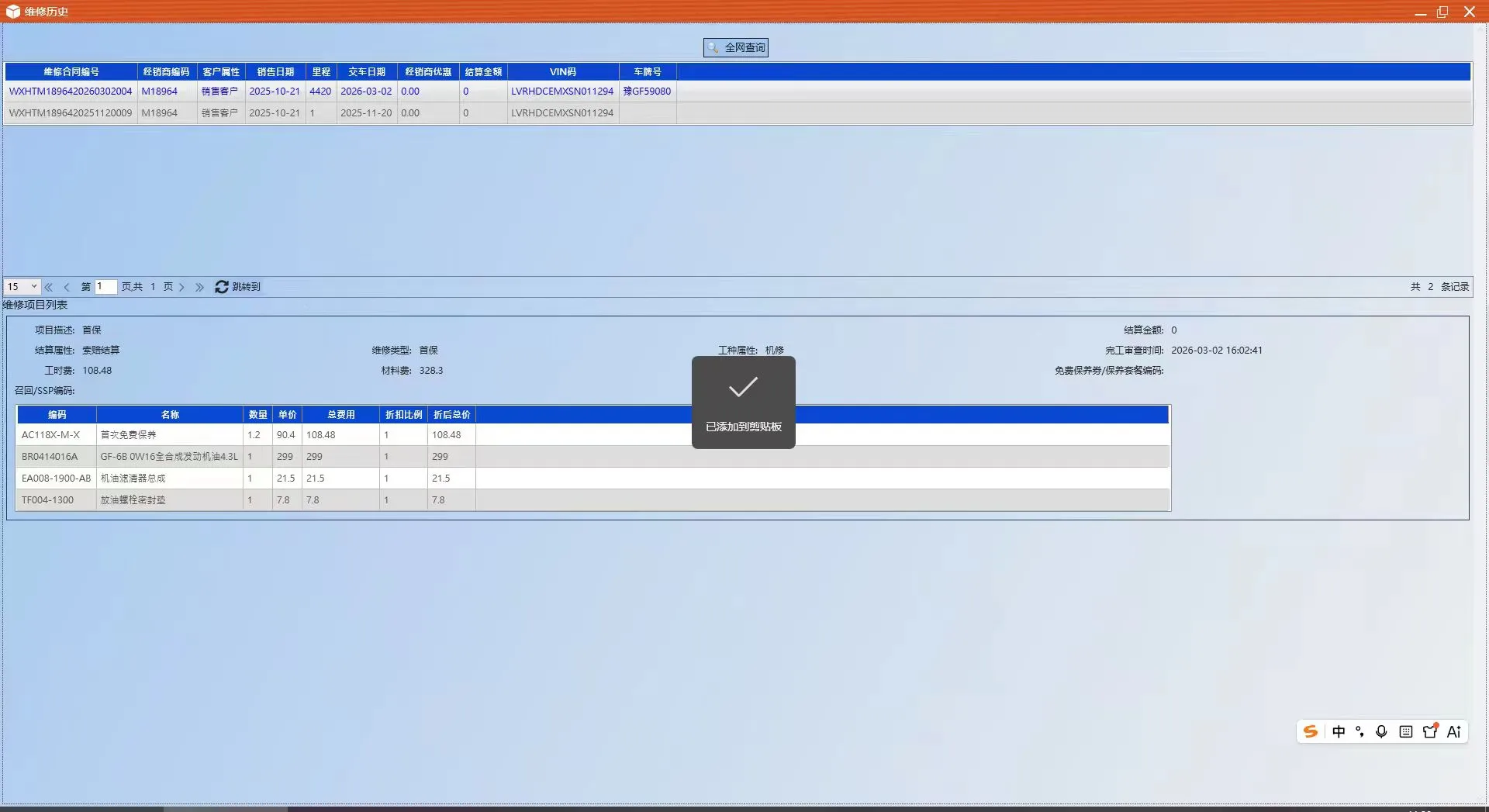Viewport: 1489px width, 812px height.
Task: Select contract row WXHTM1896420251120009
Action: pos(71,113)
